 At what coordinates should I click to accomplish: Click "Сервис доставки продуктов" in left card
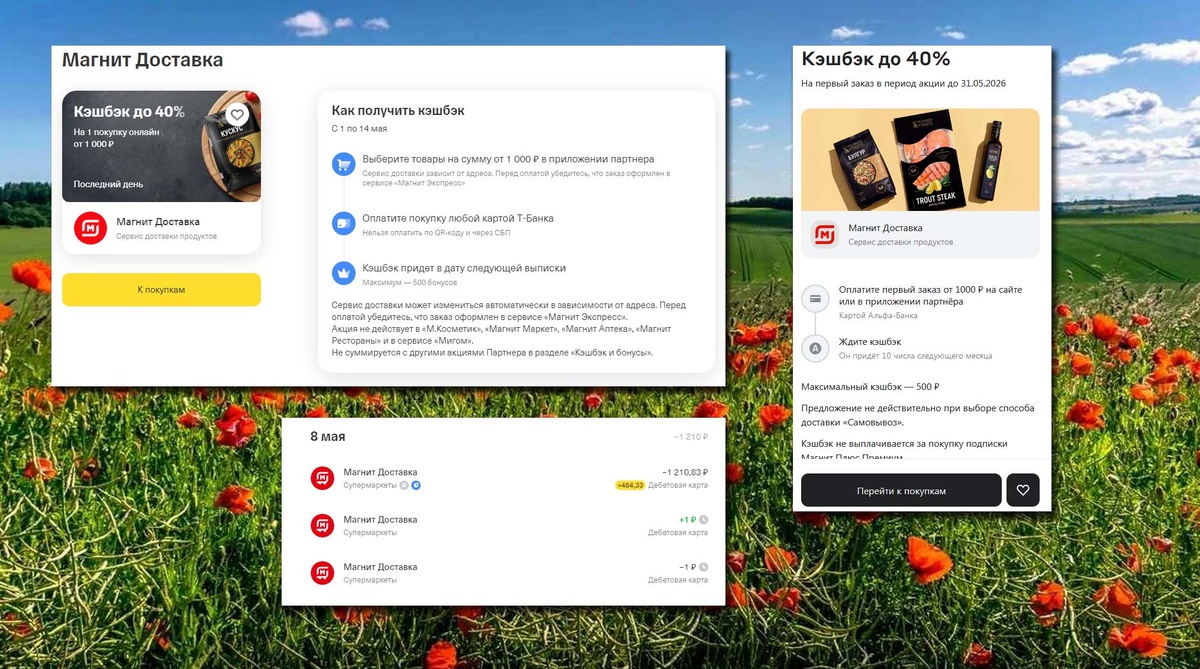166,237
